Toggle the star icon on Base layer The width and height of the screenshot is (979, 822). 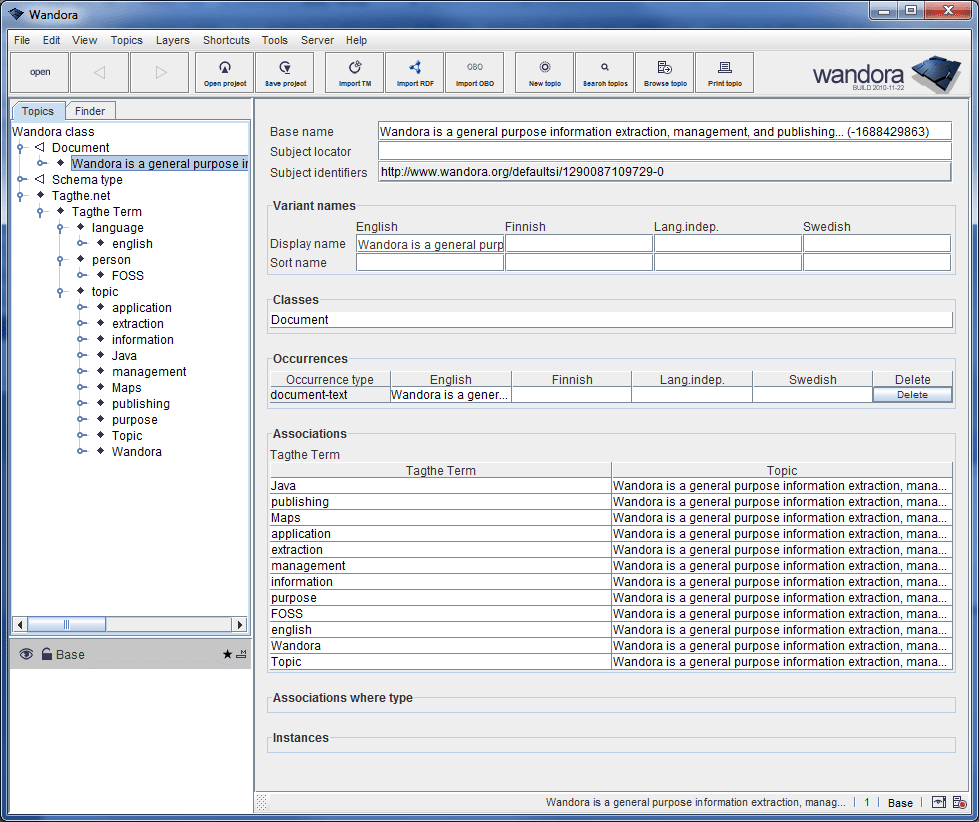[x=227, y=654]
